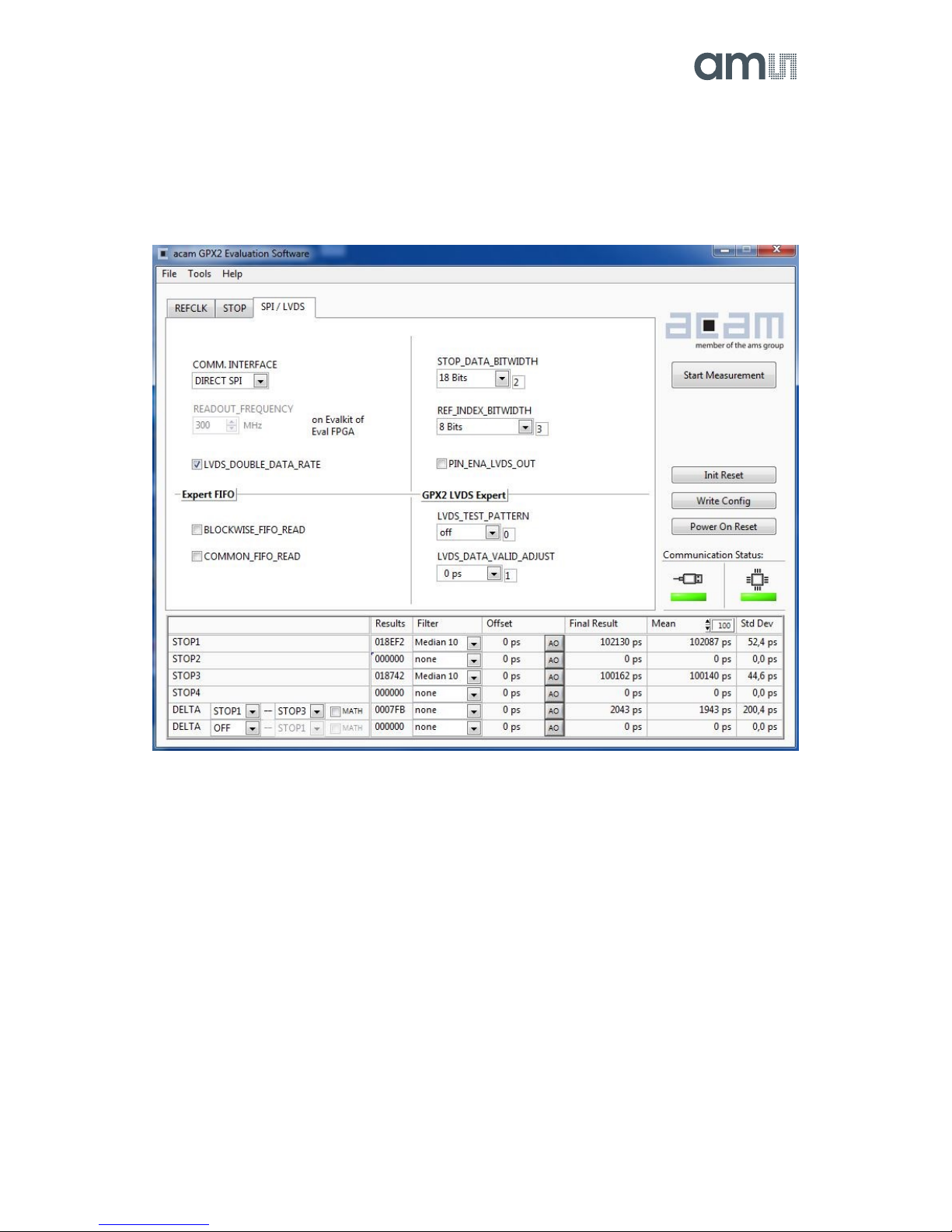Click the STOP1 result value 018EF2
This screenshot has width=952, height=1232.
pyautogui.click(x=389, y=643)
